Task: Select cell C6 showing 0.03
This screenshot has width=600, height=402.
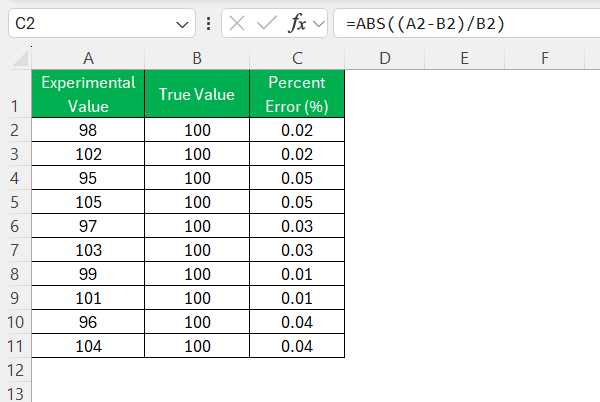Action: [297, 226]
